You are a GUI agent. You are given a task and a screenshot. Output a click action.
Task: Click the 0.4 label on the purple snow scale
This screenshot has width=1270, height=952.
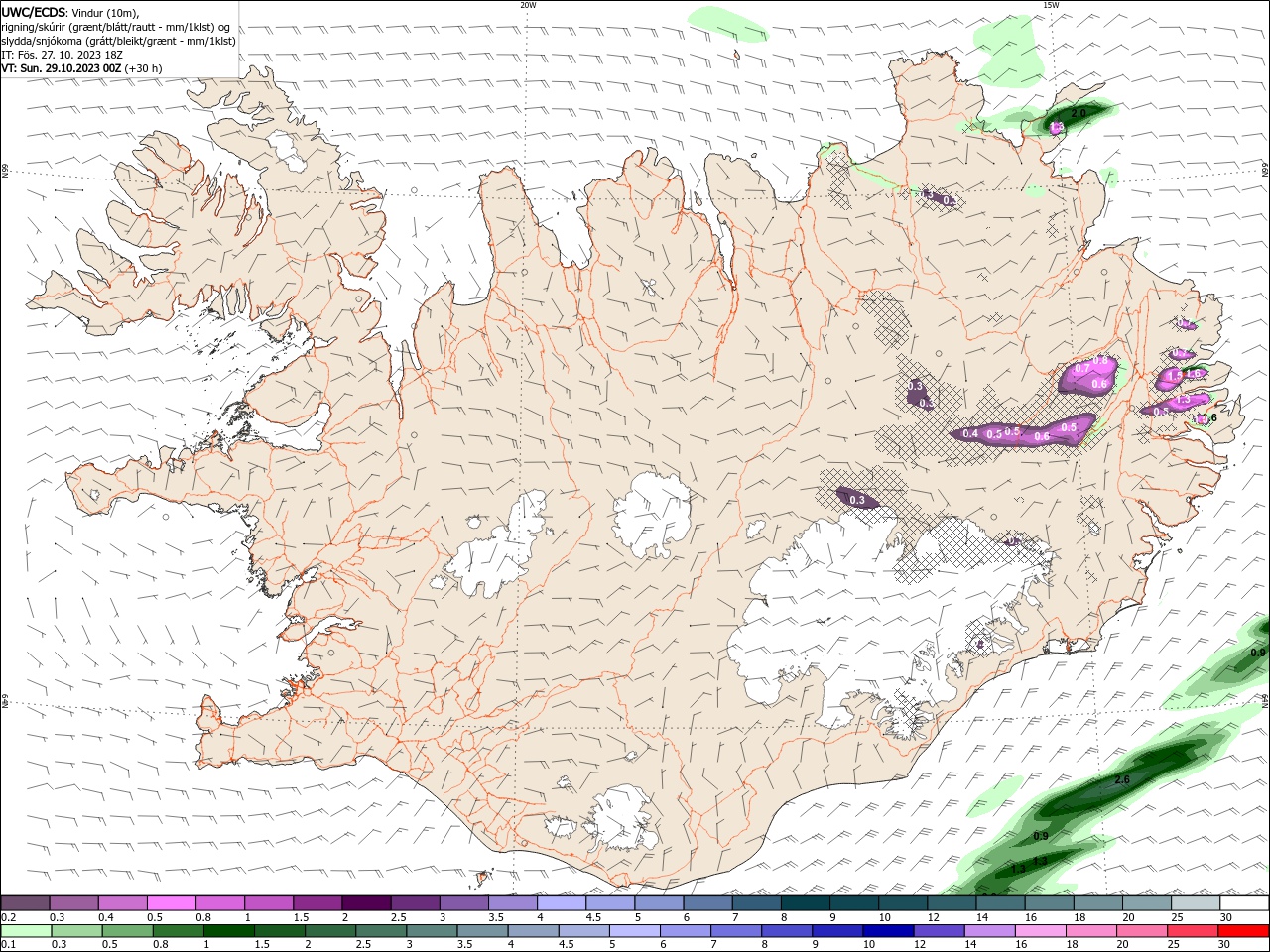(106, 917)
